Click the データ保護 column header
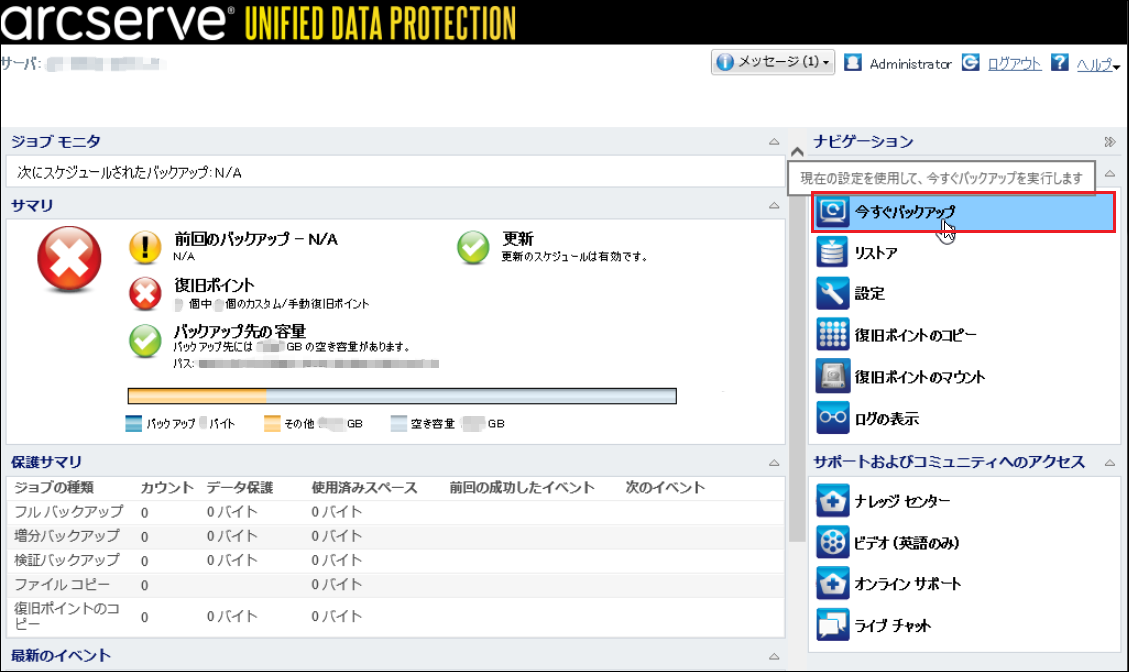The image size is (1129, 672). coord(240,488)
